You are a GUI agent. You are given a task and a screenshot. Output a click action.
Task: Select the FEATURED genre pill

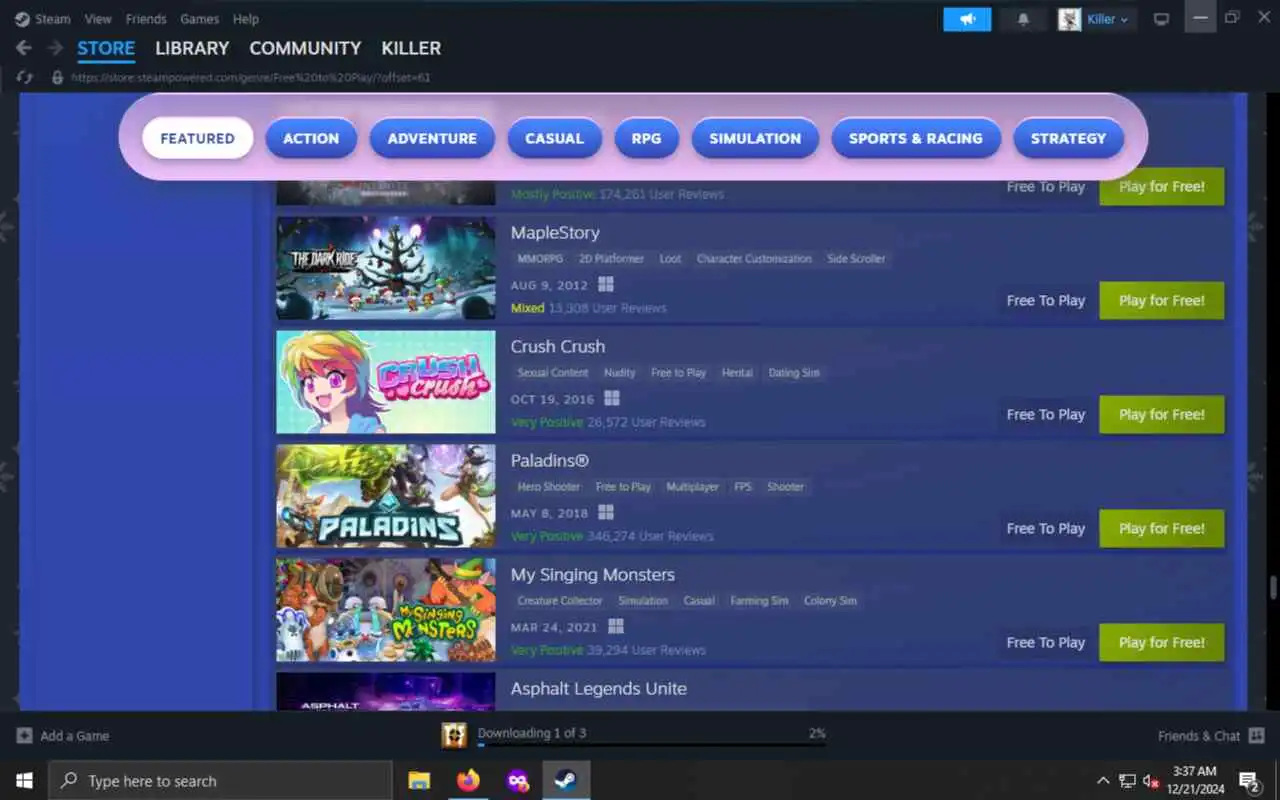[197, 138]
